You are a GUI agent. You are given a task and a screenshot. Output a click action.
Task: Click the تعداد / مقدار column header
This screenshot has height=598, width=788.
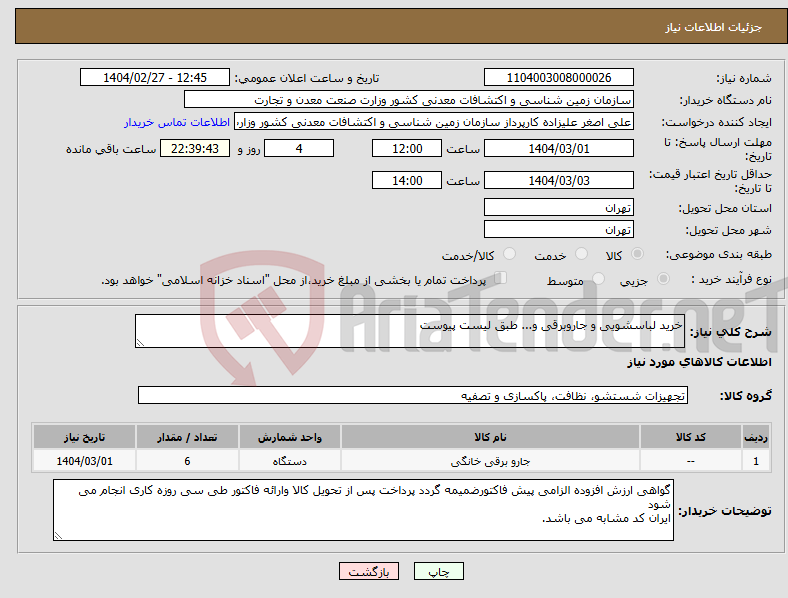click(187, 437)
